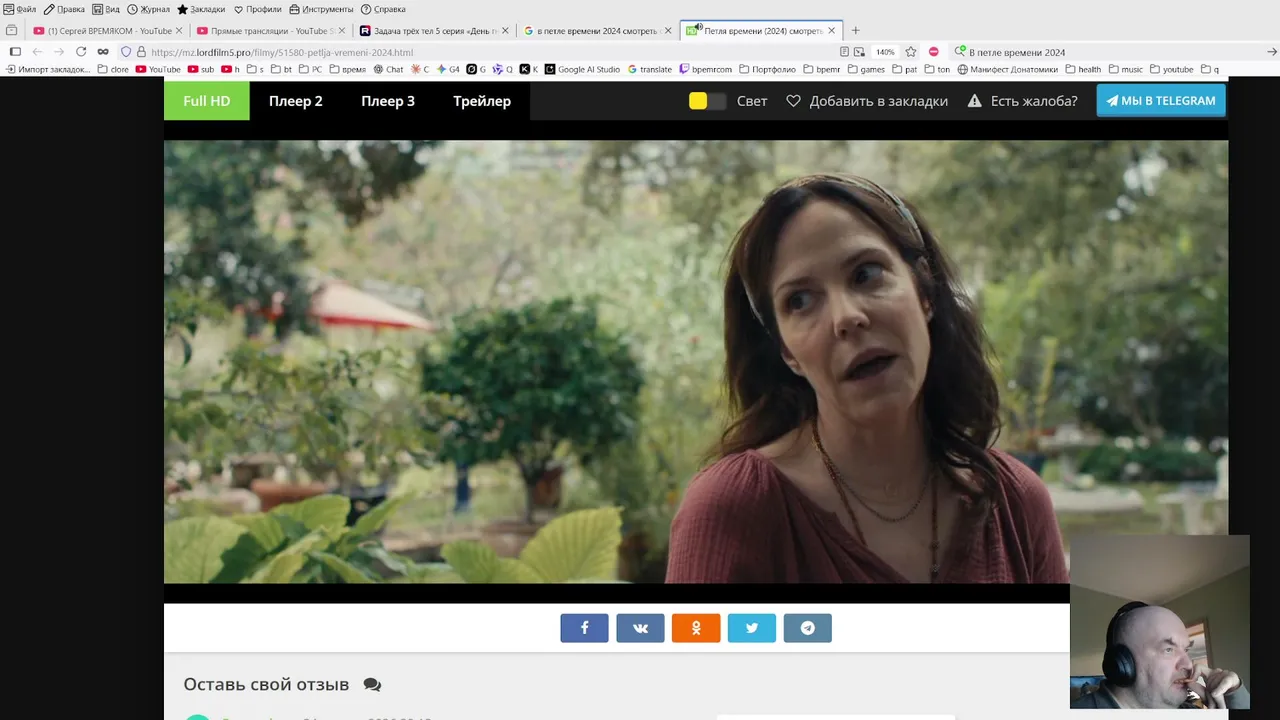
Task: Click the warning triangle complaint icon
Action: point(974,101)
